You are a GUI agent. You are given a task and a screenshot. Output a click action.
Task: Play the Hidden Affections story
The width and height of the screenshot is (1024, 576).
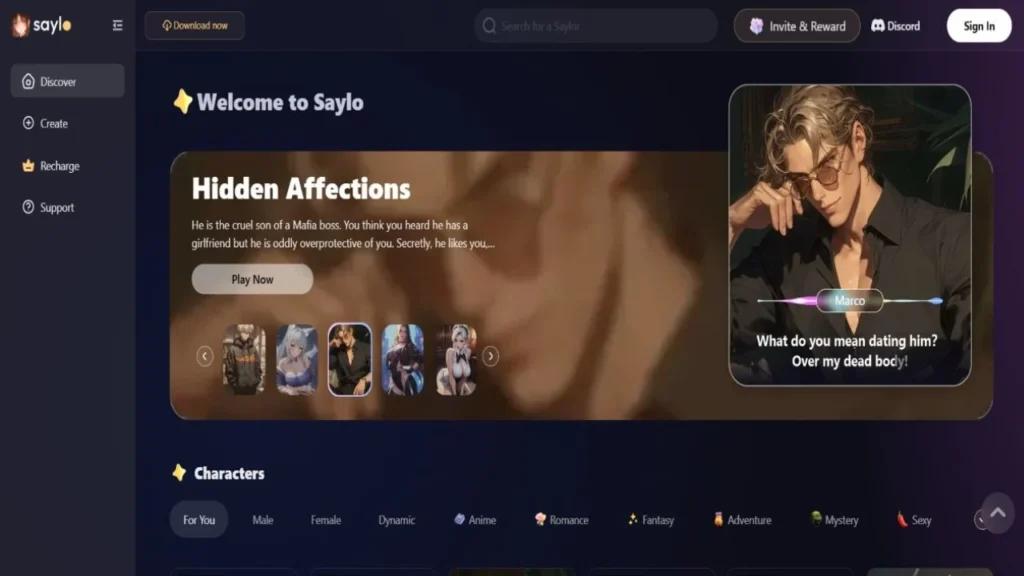click(252, 279)
